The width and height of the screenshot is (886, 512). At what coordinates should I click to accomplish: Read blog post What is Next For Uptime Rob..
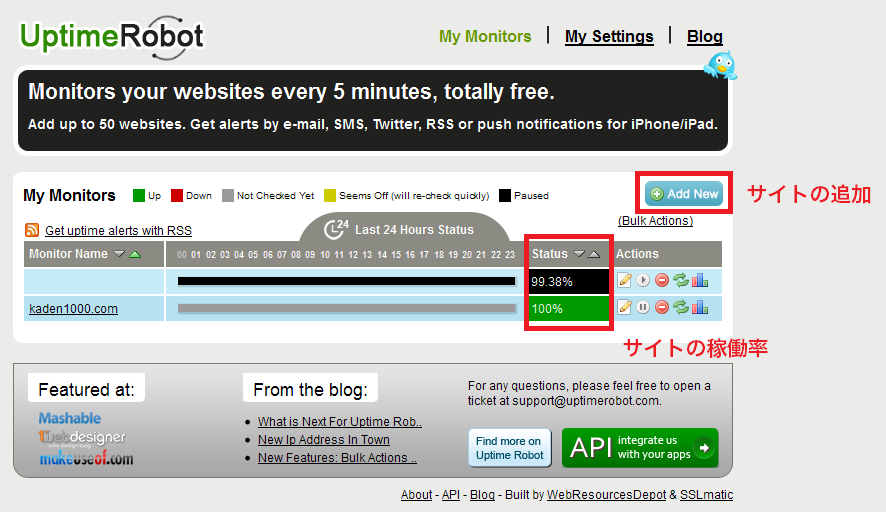340,422
